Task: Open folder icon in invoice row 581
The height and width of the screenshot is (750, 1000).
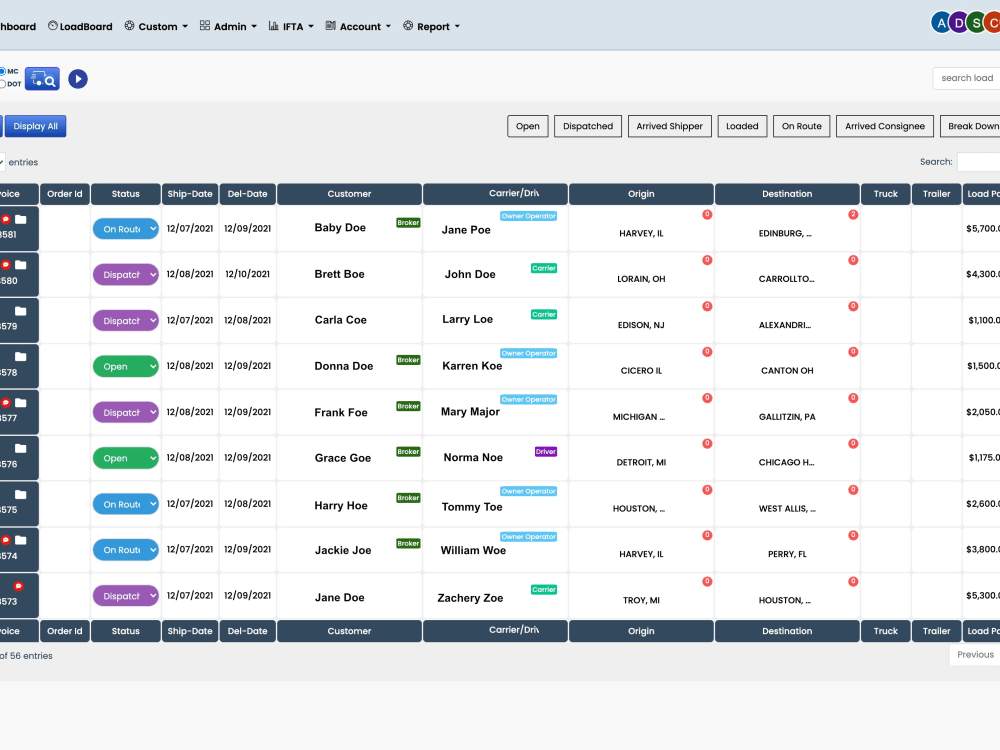Action: click(20, 219)
